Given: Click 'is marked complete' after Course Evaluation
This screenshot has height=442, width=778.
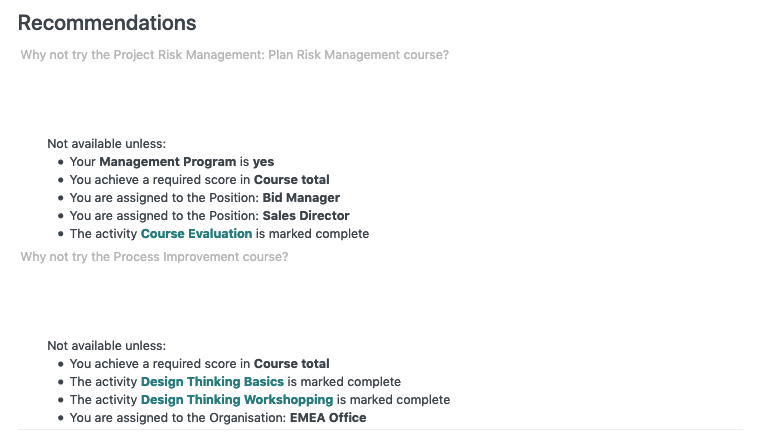Looking at the screenshot, I should coord(312,234).
